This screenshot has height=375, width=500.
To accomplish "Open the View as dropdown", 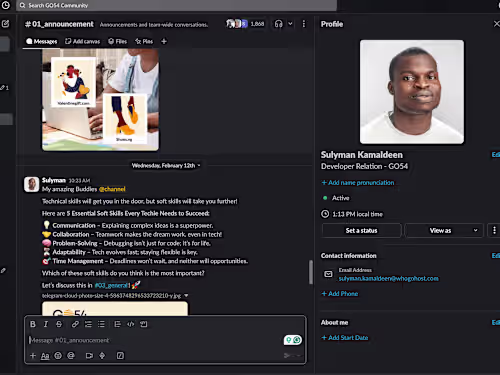I will [x=444, y=230].
